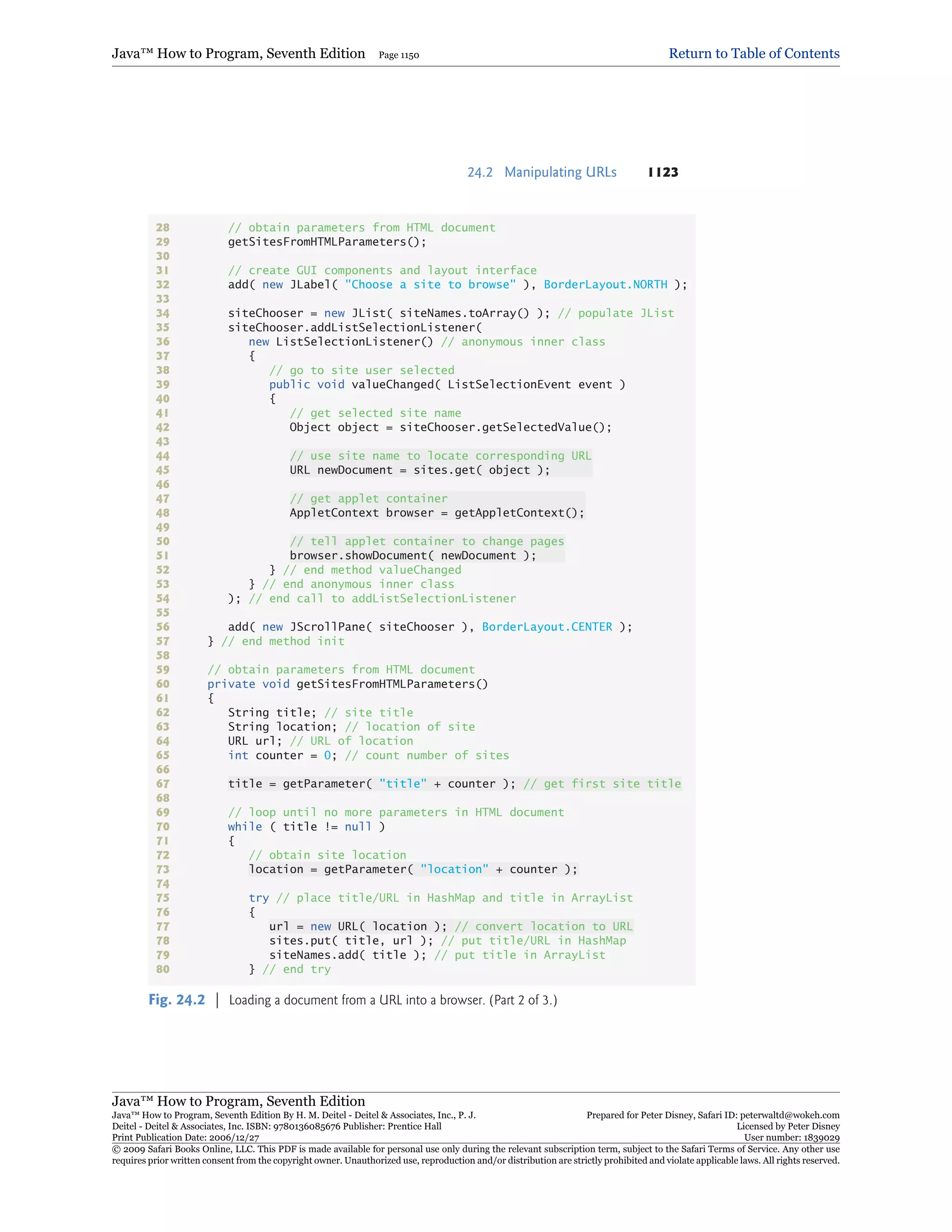
Task: Click the BorderLayout.CENTER constant in the code
Action: tap(547, 627)
